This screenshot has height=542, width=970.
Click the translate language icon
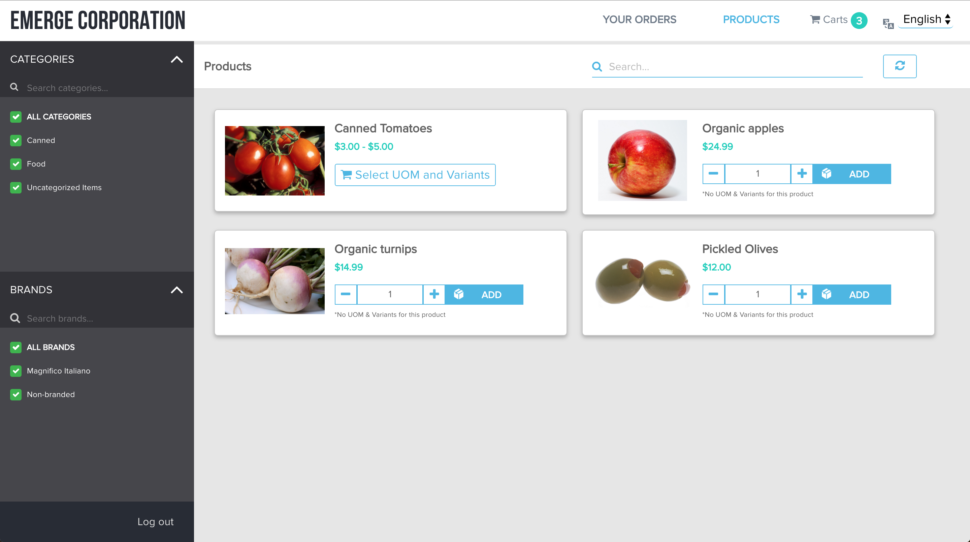(888, 24)
